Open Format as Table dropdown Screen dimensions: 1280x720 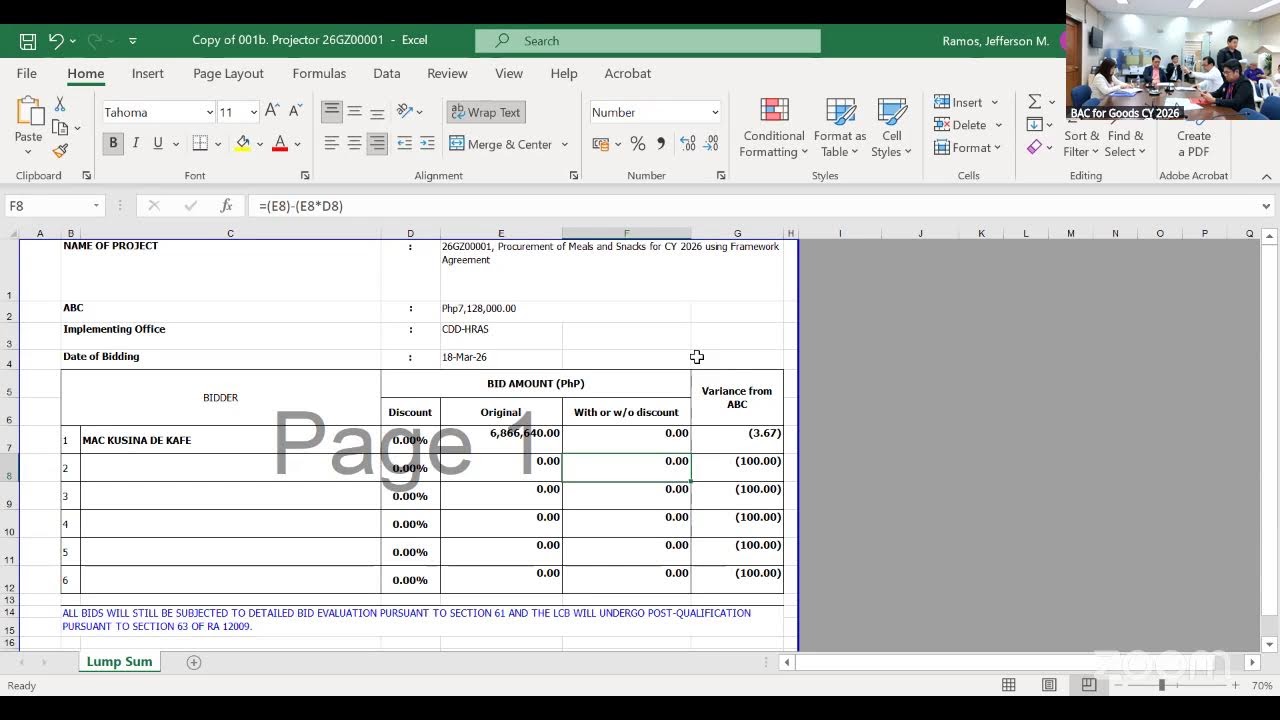pos(840,128)
